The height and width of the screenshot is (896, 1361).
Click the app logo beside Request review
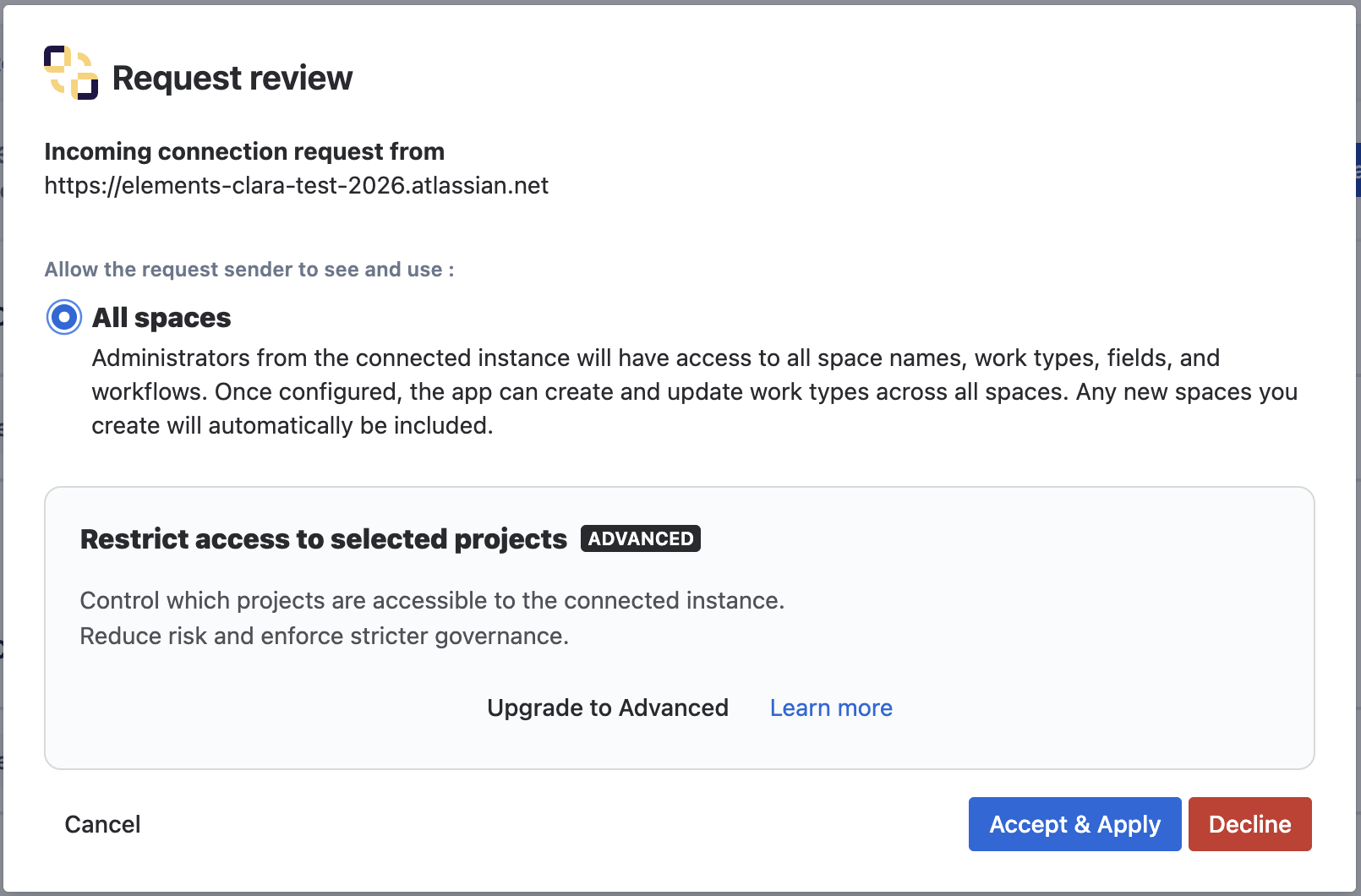click(x=71, y=73)
